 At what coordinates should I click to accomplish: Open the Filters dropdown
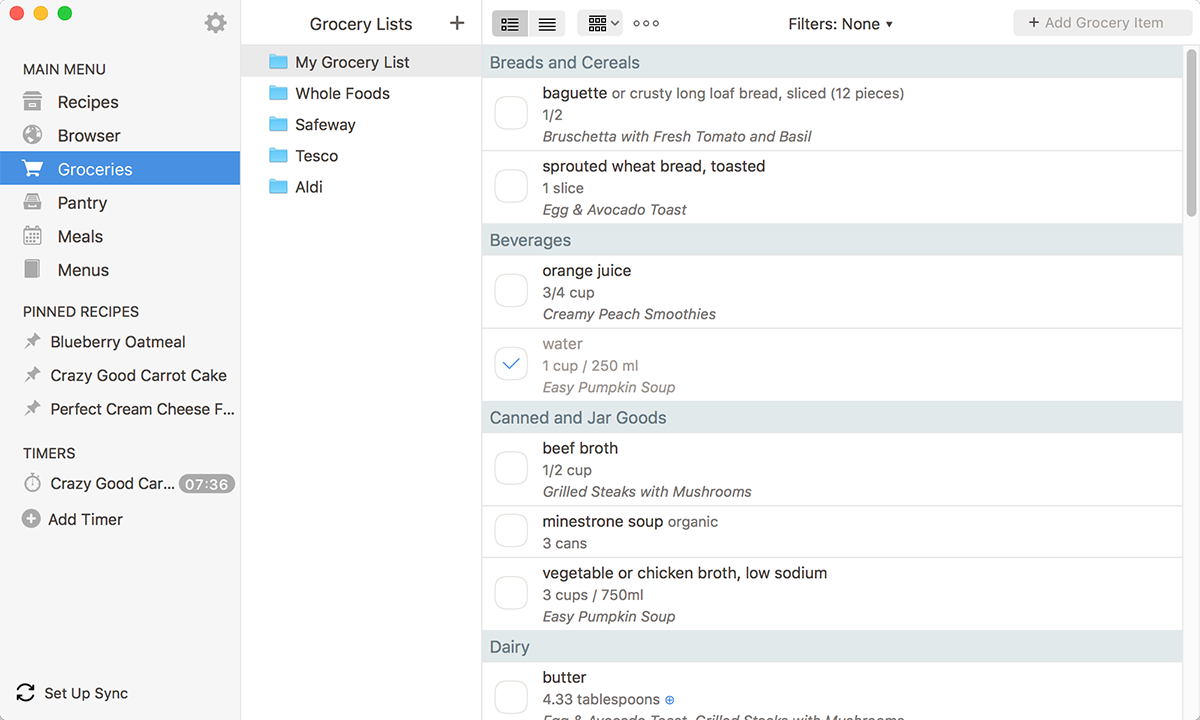840,23
